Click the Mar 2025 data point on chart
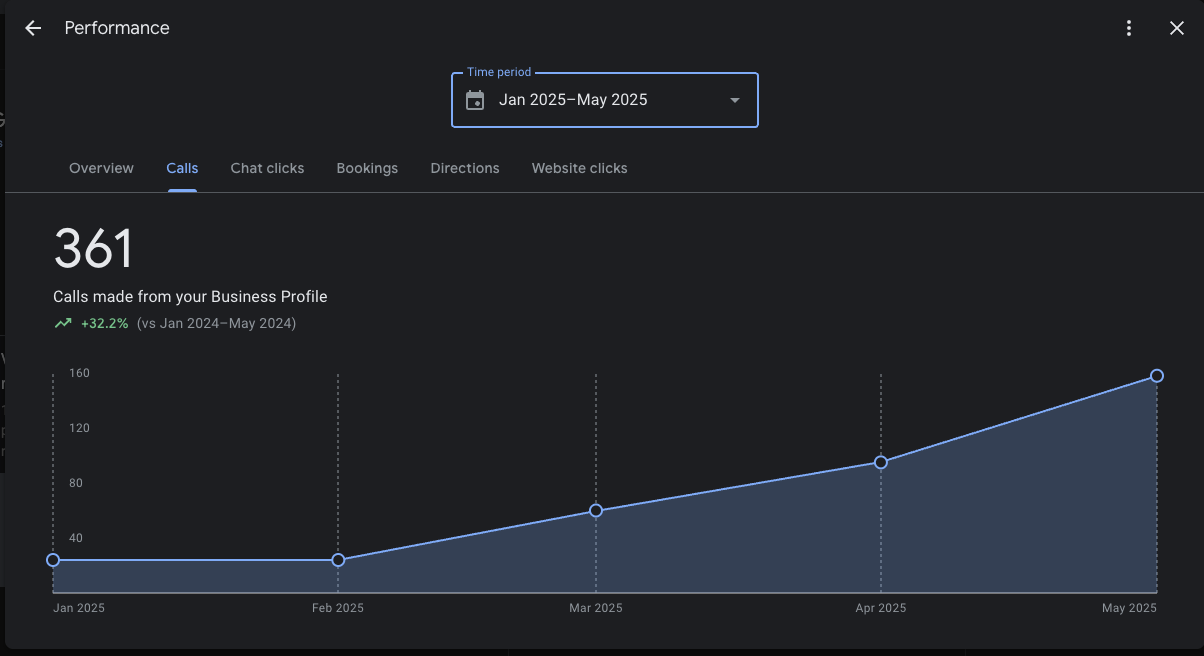This screenshot has width=1204, height=656. click(596, 510)
